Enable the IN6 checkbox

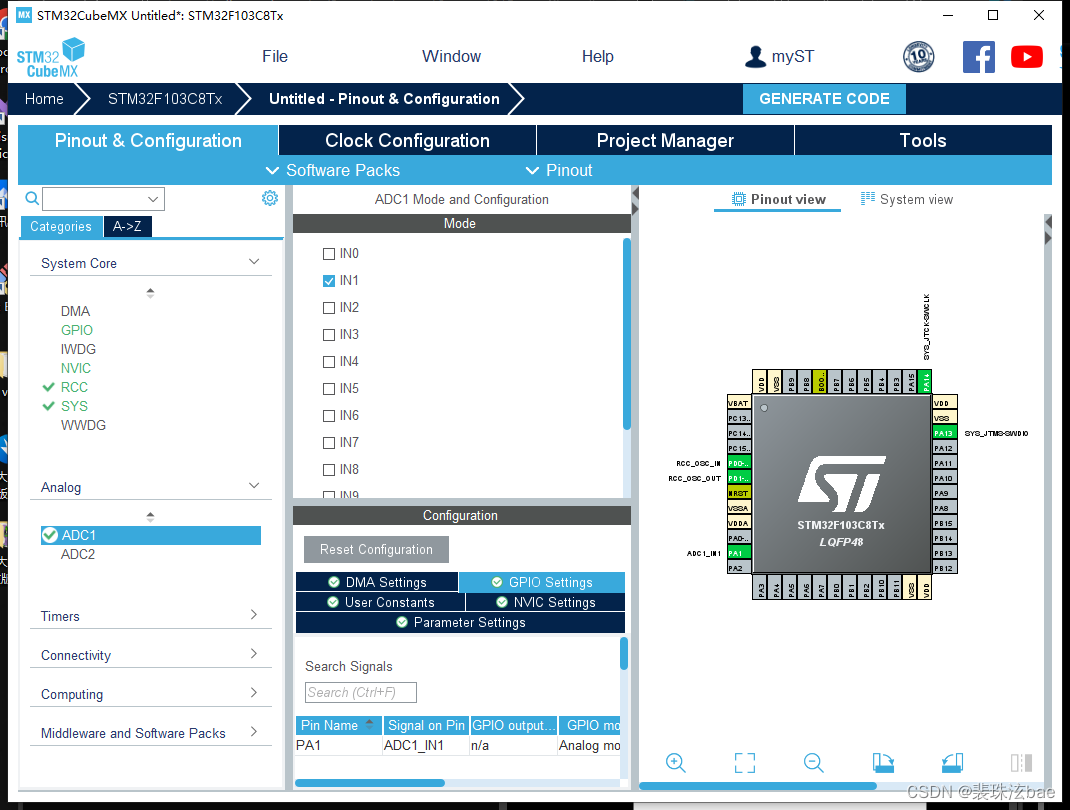click(329, 416)
